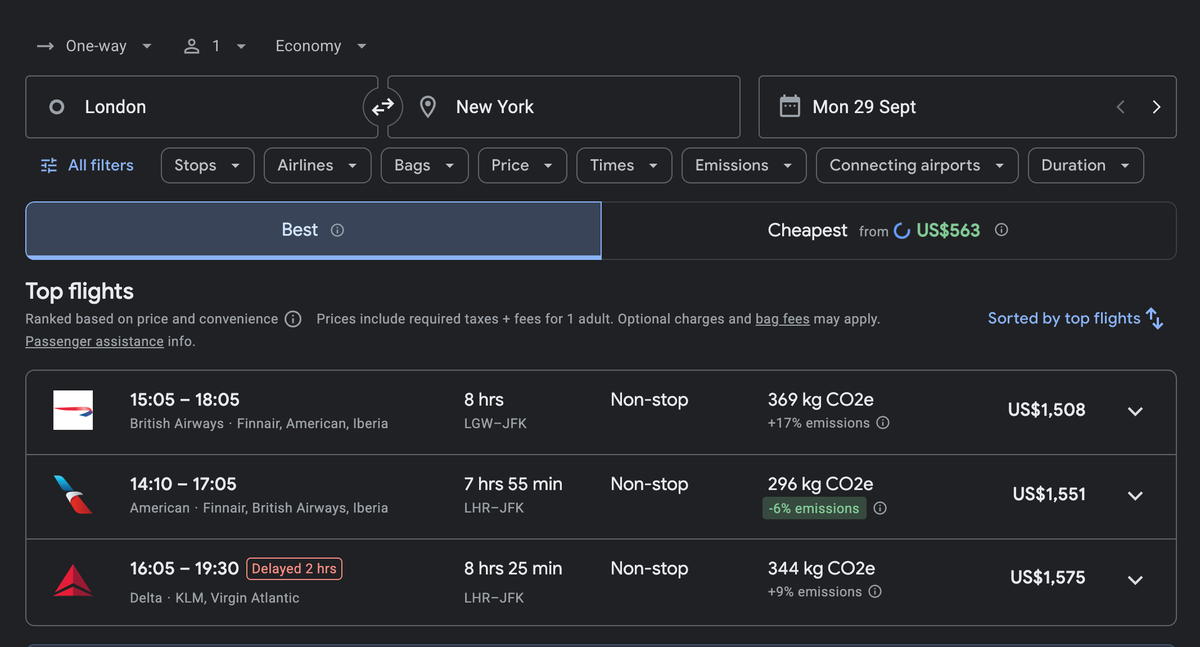This screenshot has width=1200, height=647.
Task: Open the Stops filter dropdown
Action: coord(207,166)
